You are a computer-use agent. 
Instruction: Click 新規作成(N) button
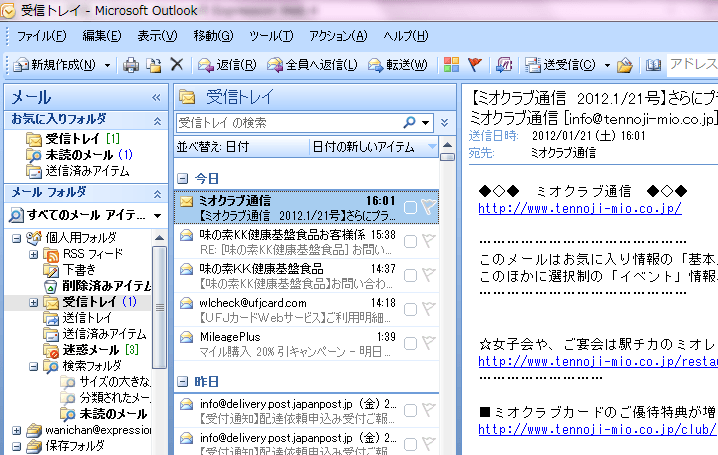pyautogui.click(x=55, y=65)
